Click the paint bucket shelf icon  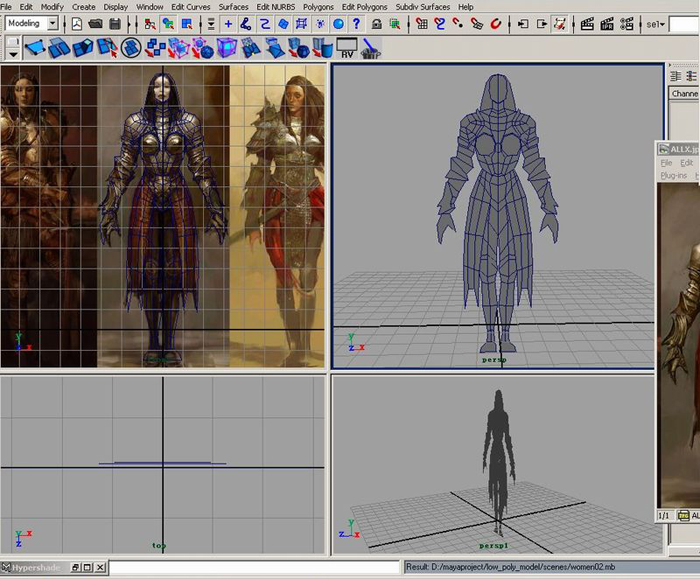(371, 48)
